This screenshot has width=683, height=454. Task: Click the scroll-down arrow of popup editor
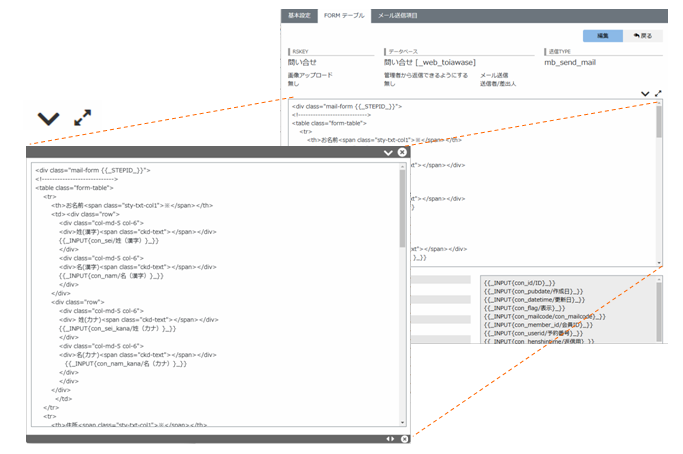402,426
